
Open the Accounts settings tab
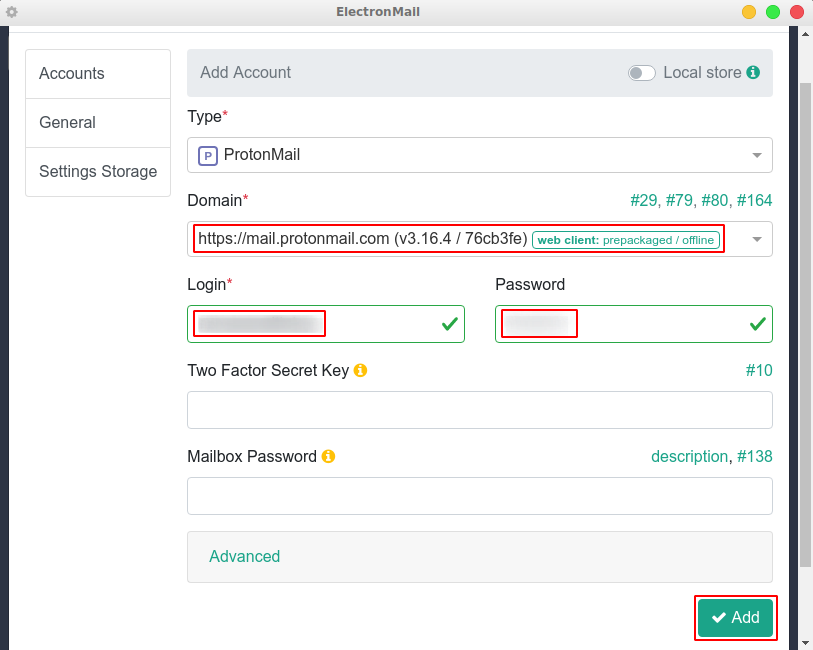[98, 74]
